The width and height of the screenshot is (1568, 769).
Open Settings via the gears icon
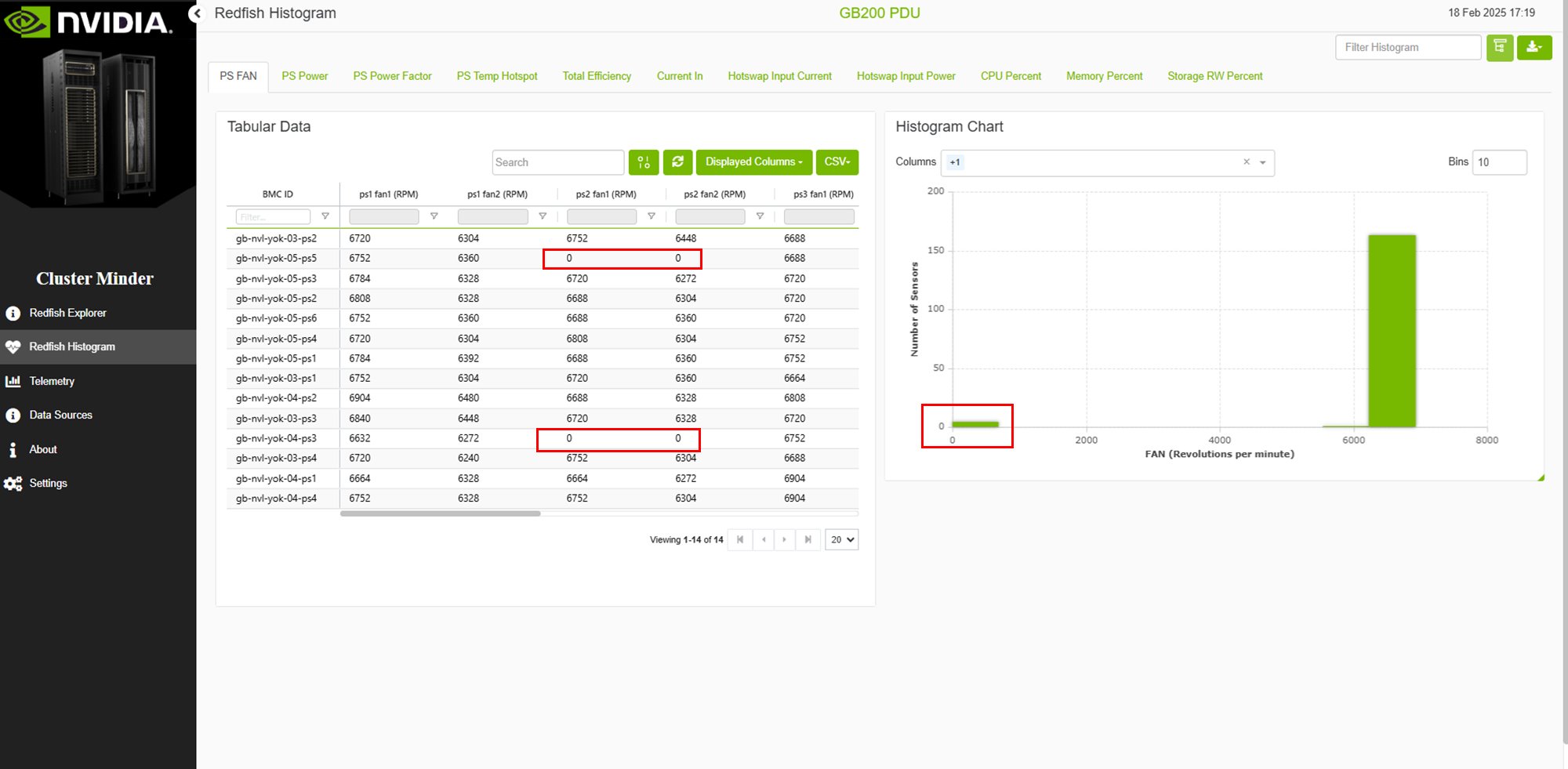coord(13,484)
